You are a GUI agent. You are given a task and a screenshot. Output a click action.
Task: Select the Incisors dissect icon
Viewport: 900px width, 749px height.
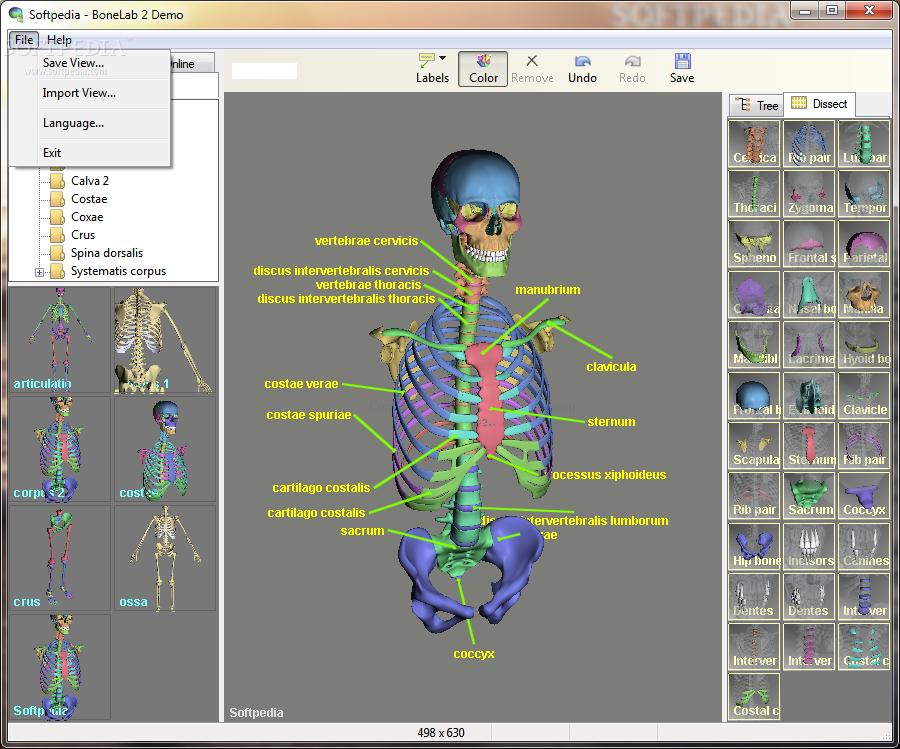click(x=809, y=546)
